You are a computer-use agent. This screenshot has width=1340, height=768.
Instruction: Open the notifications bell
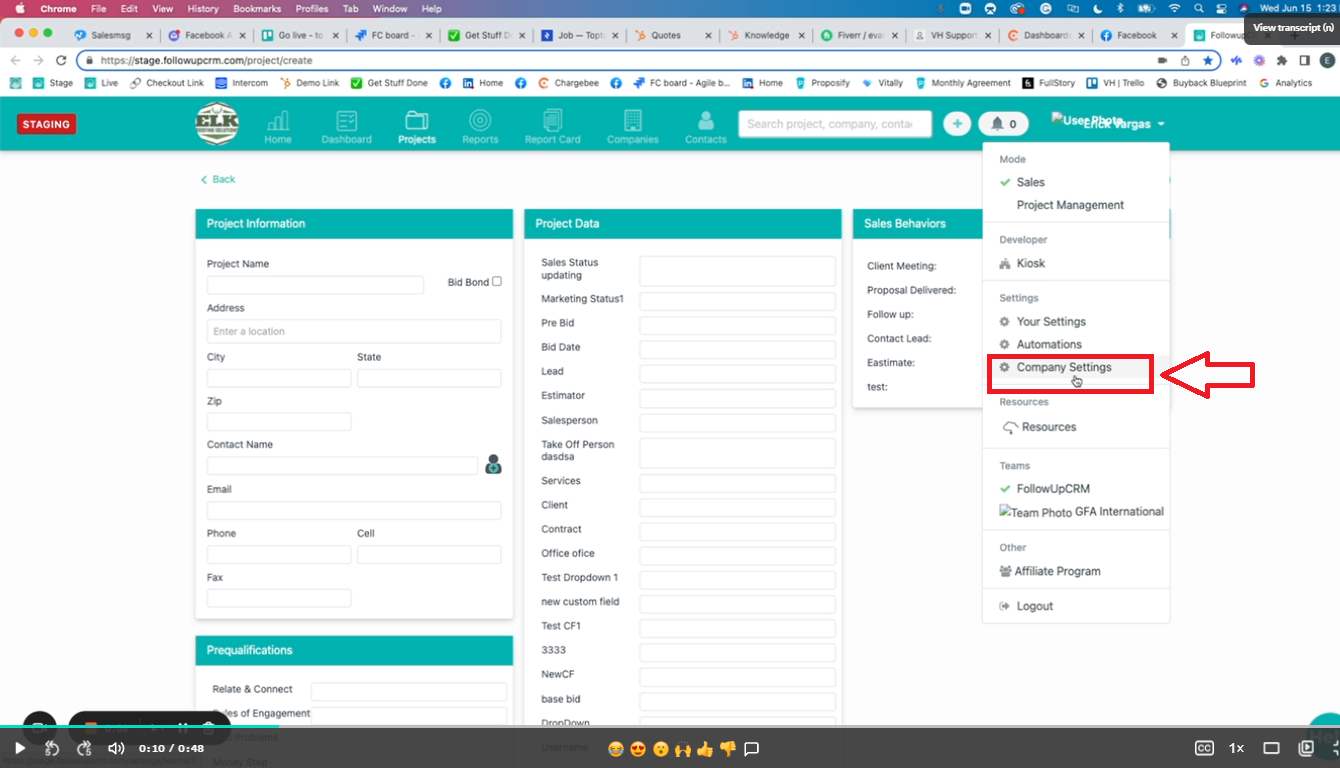point(1003,124)
